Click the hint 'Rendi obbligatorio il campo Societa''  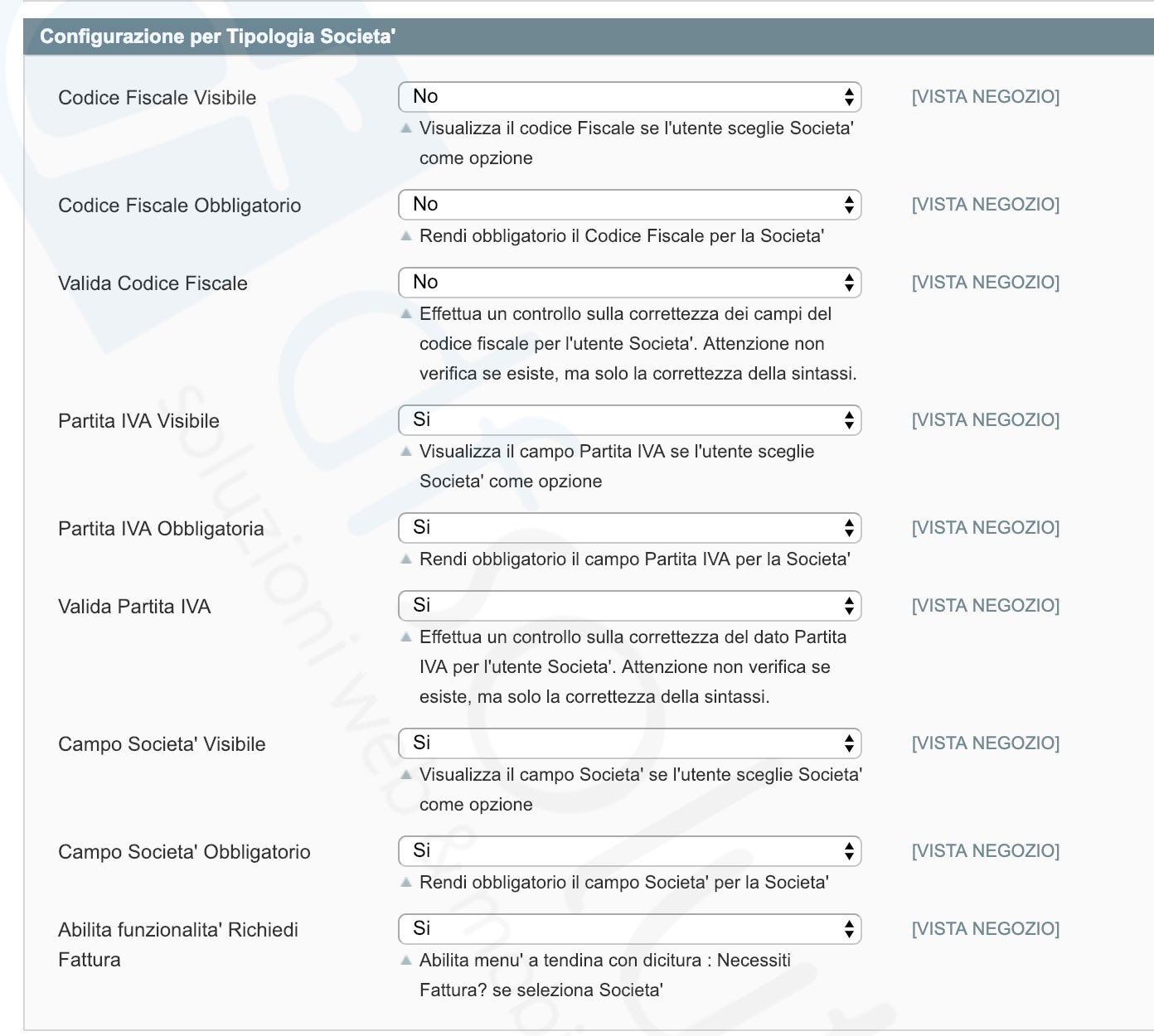(x=624, y=883)
